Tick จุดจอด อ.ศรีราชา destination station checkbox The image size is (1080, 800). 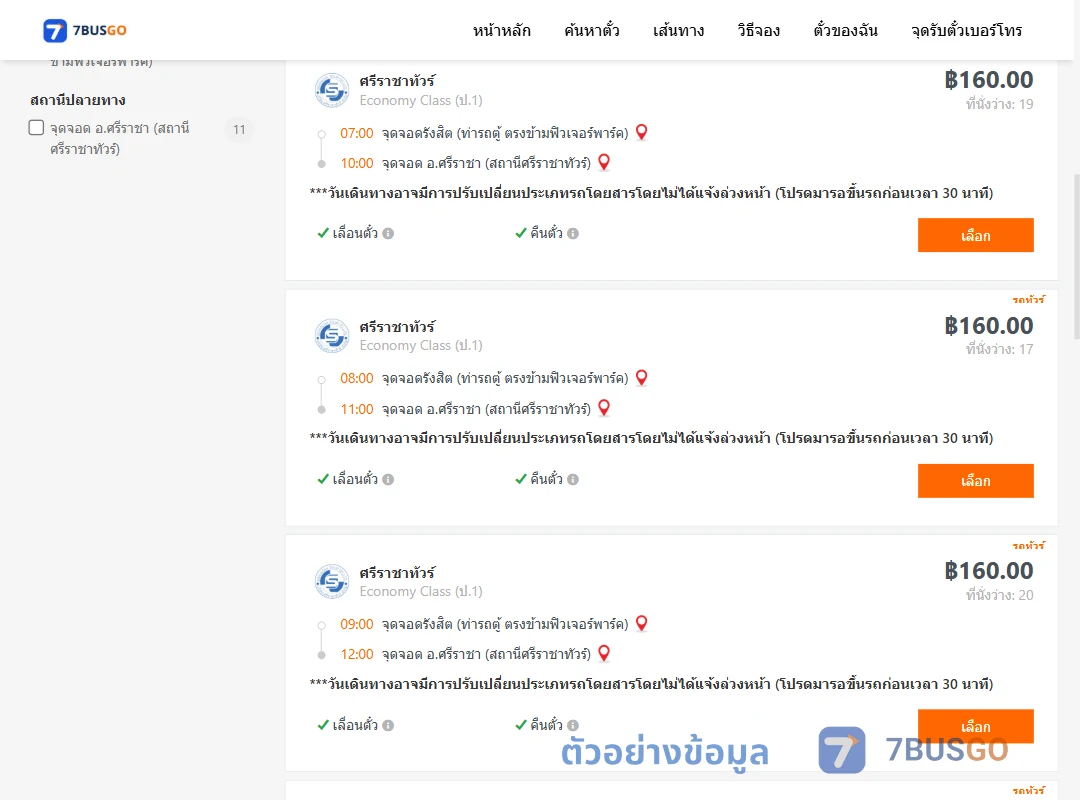pos(37,127)
